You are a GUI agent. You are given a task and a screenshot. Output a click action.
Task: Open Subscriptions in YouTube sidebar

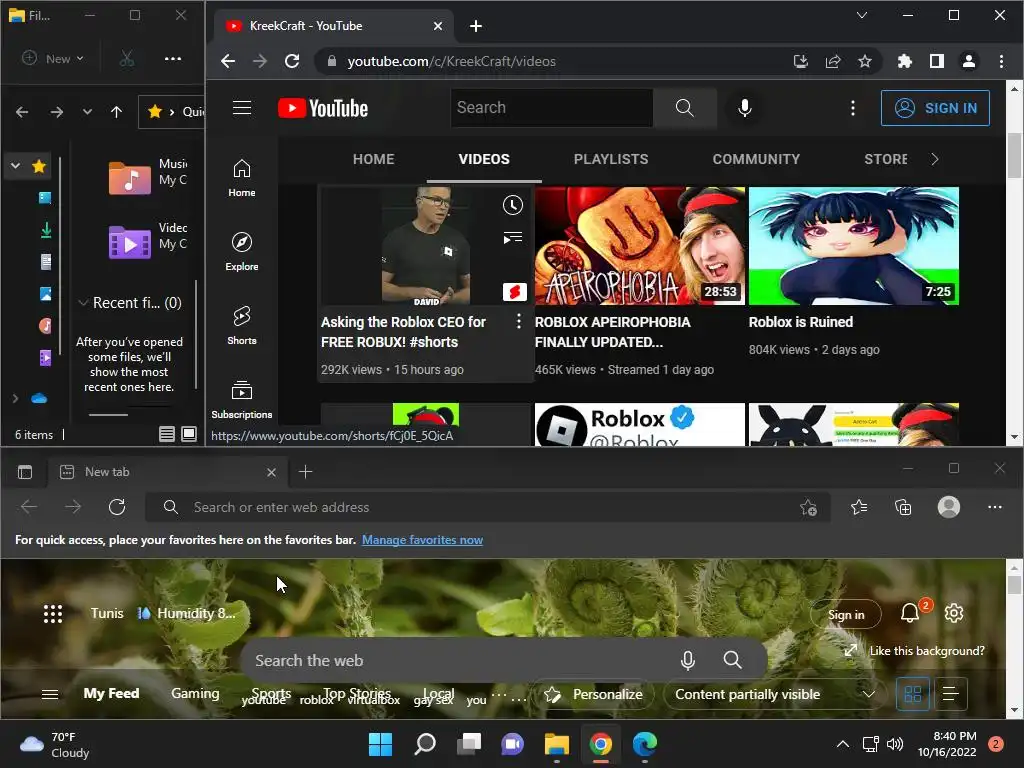(242, 399)
